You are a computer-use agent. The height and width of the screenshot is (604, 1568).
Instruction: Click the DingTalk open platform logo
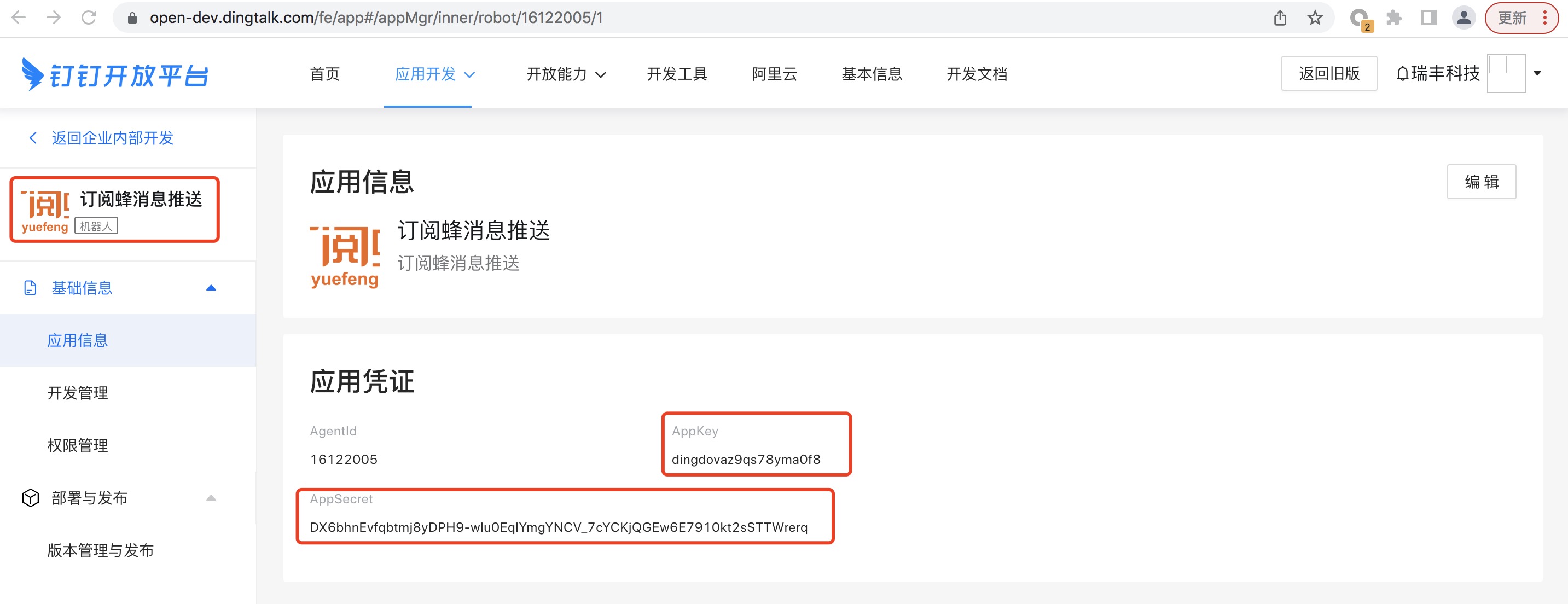[x=115, y=75]
